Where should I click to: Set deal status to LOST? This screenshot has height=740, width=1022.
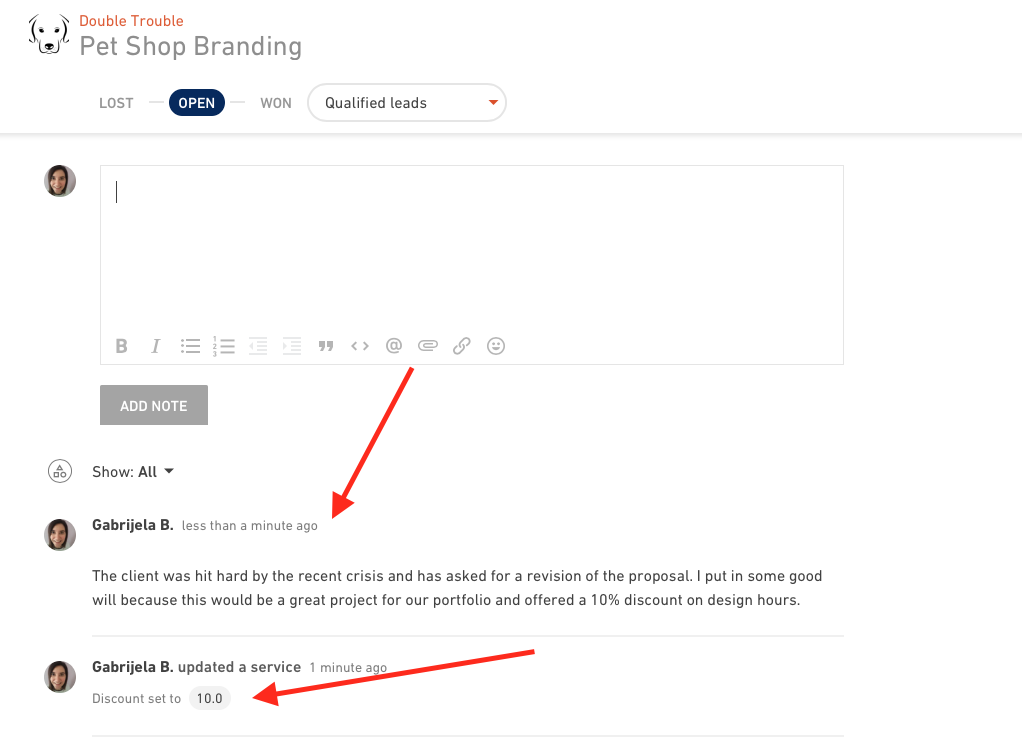pos(116,103)
